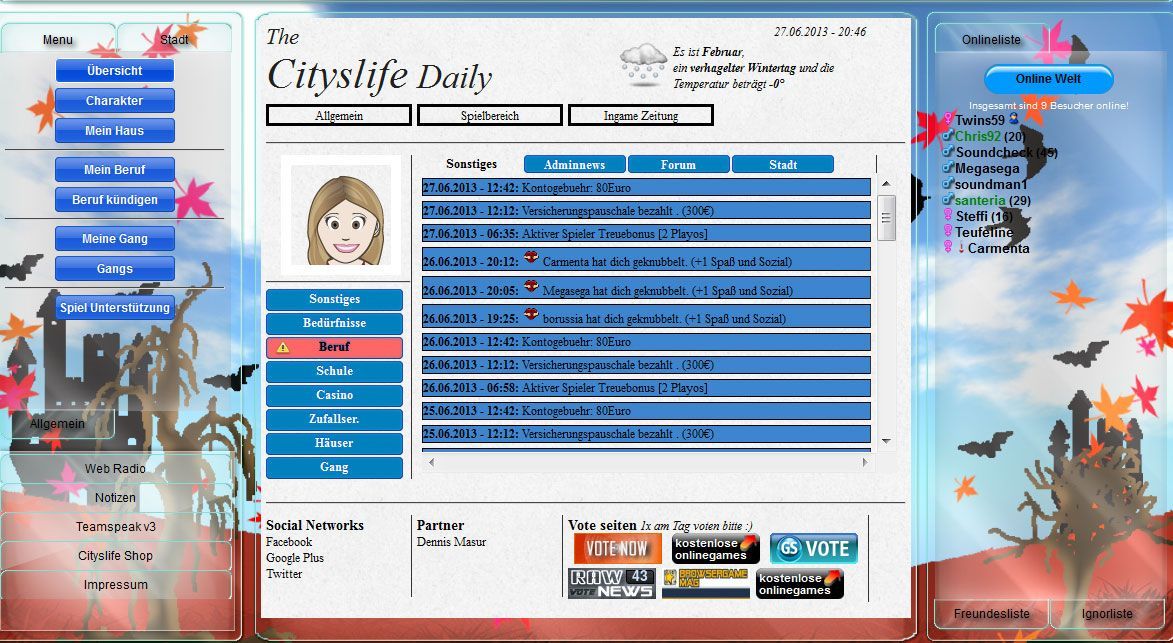
Task: Open the Ingame Zeitung section
Action: [640, 115]
